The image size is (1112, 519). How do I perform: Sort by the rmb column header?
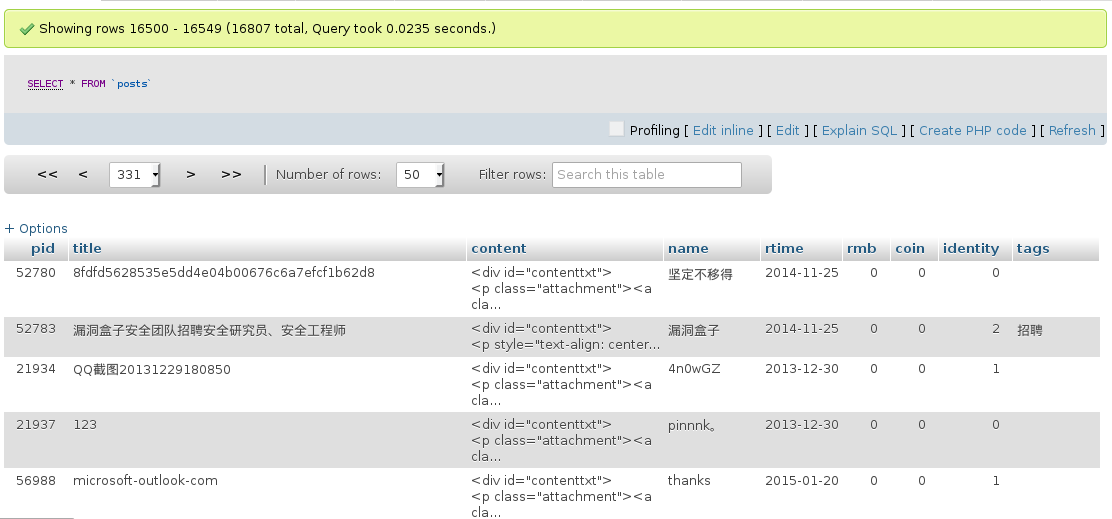(x=862, y=249)
